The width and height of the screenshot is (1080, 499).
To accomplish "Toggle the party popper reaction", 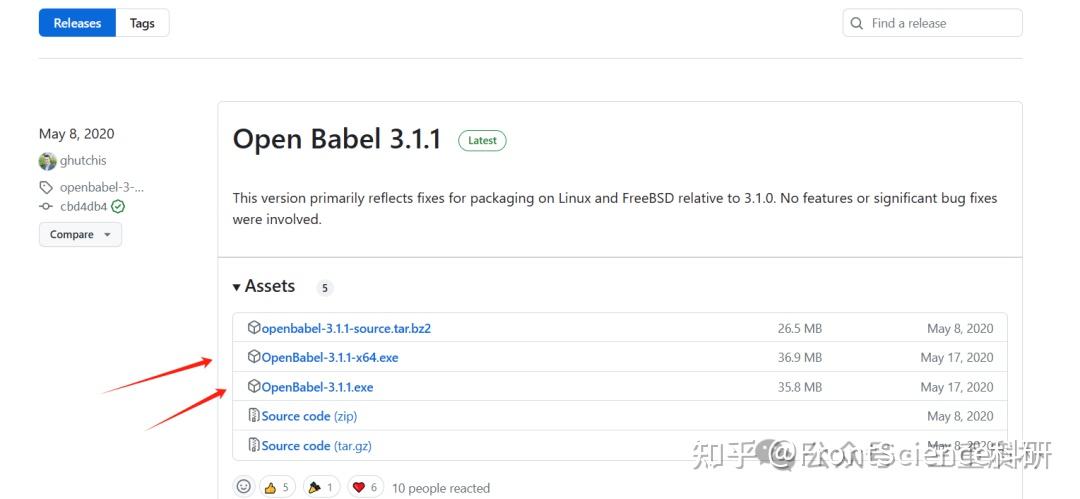I will [320, 487].
